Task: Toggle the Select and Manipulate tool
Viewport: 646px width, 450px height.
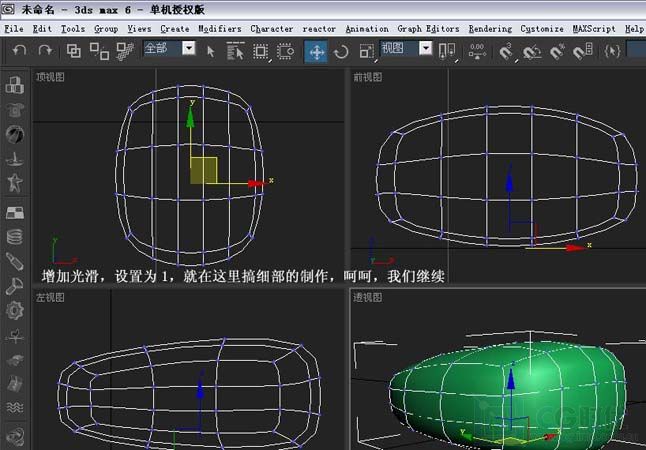Action: 477,52
